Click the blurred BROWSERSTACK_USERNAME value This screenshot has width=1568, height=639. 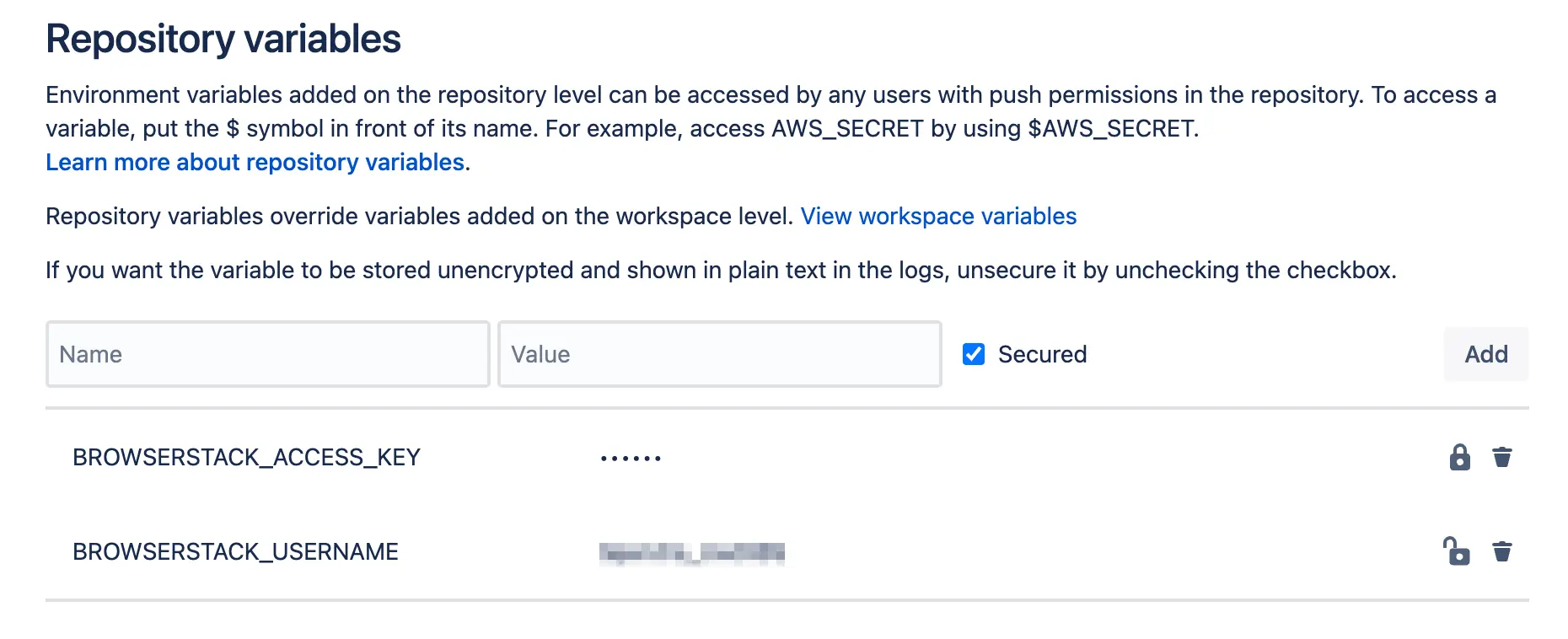pyautogui.click(x=691, y=553)
